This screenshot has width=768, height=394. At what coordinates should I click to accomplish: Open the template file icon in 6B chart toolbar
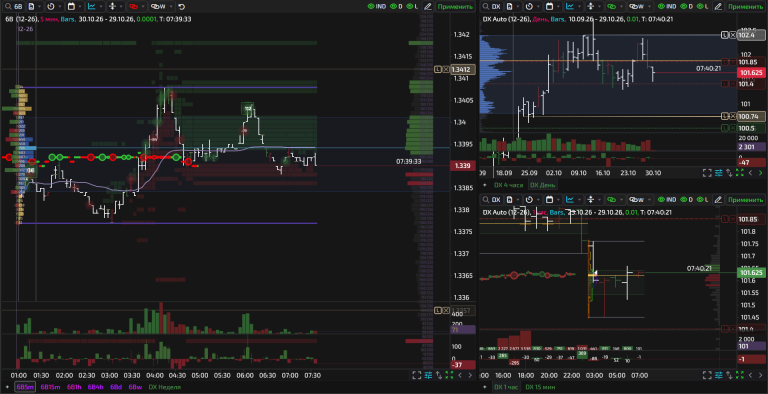[x=31, y=7]
